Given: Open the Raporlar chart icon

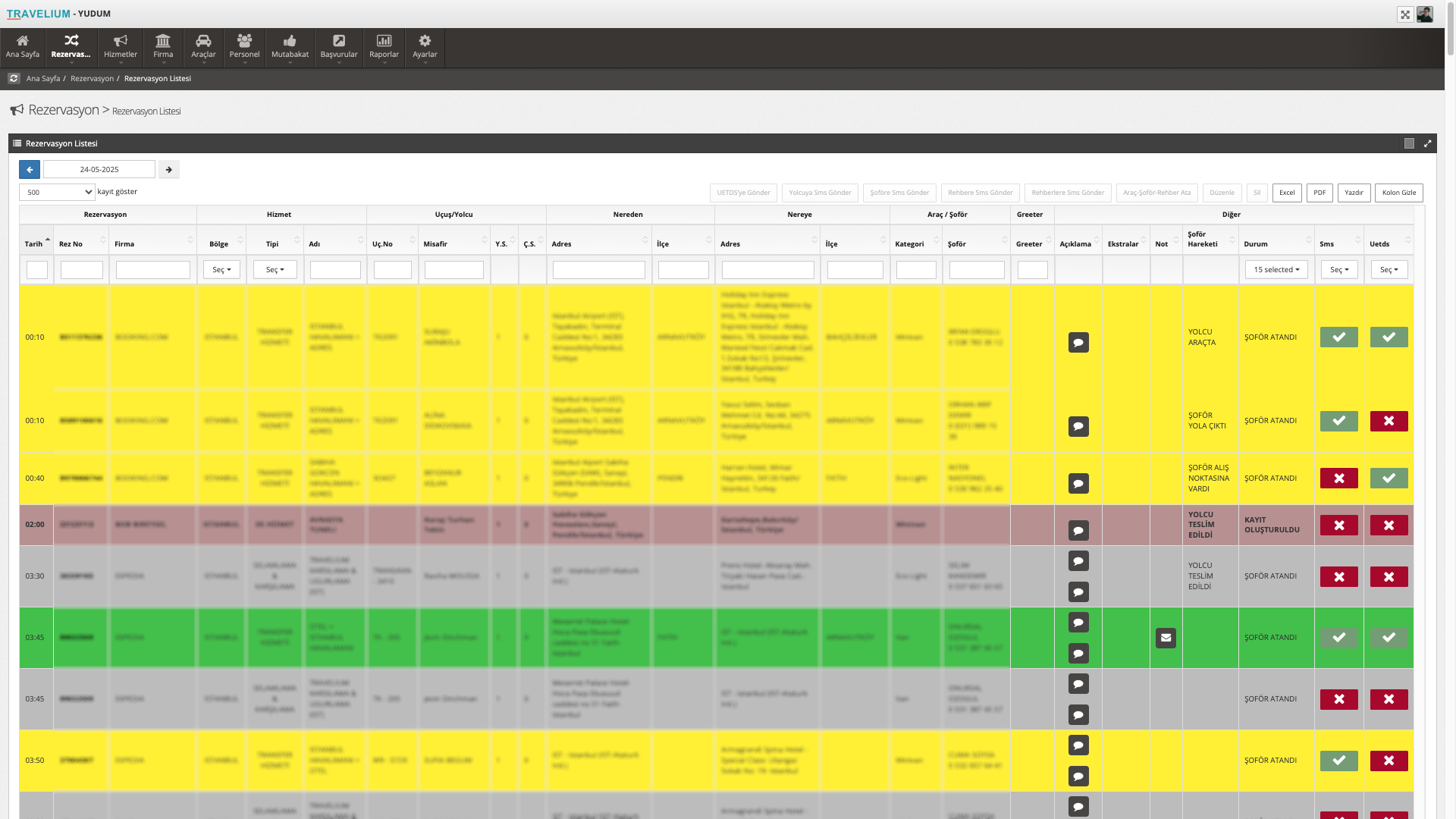Looking at the screenshot, I should coord(384,41).
